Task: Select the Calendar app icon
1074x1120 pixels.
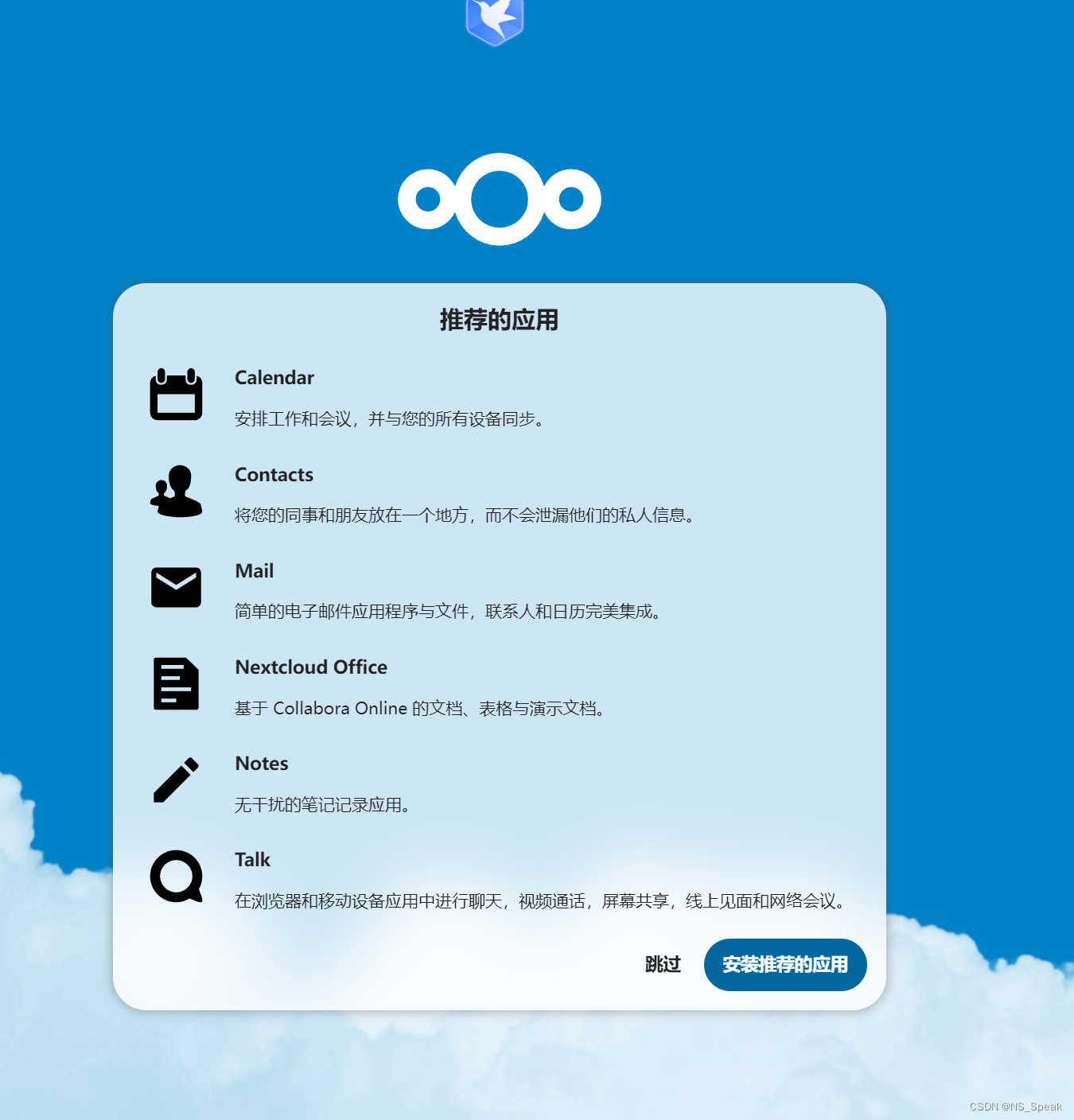Action: pos(176,394)
